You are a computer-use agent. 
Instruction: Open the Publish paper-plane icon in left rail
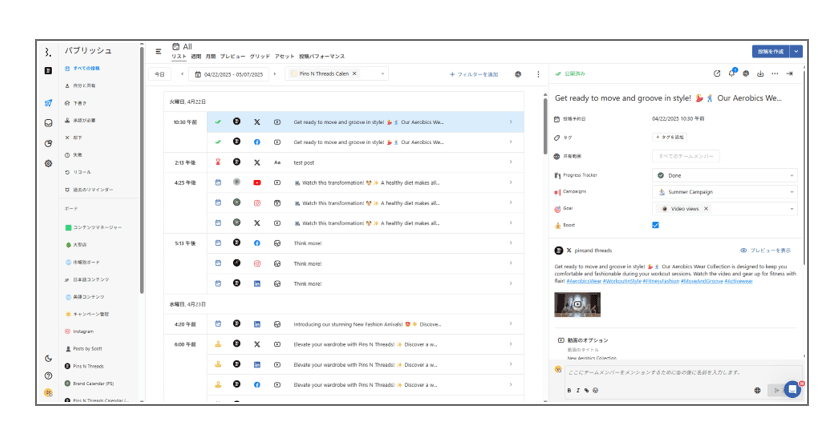coord(48,103)
